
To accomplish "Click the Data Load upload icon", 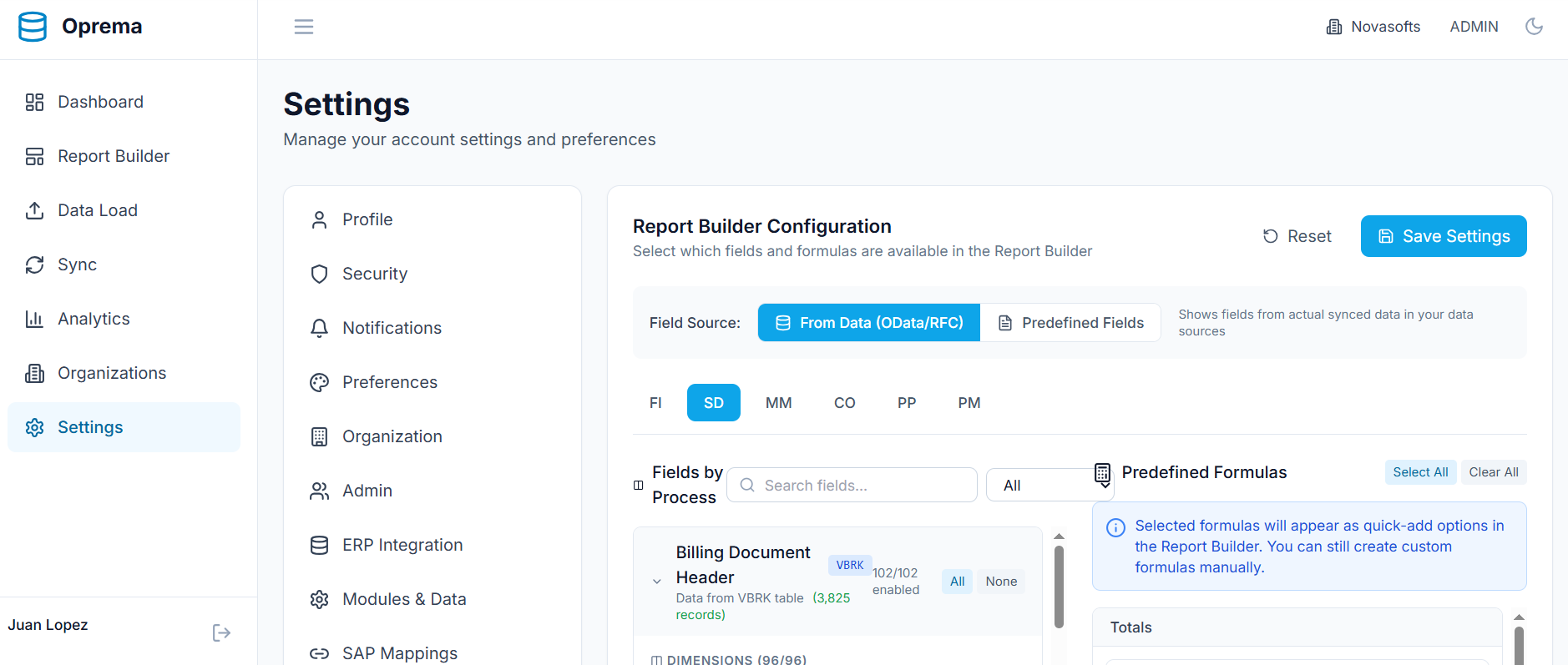I will tap(34, 210).
